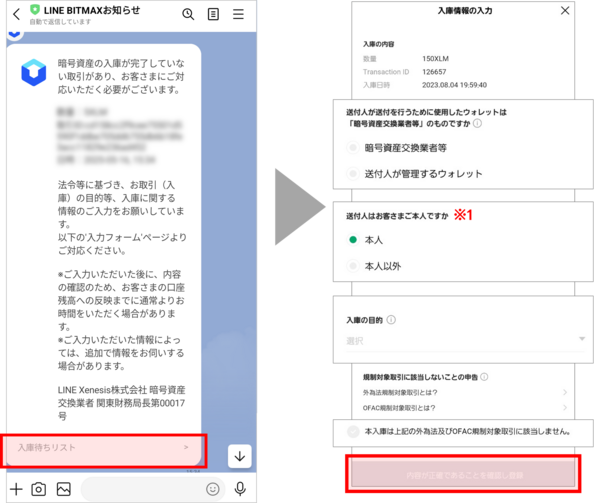The width and height of the screenshot is (600, 503).
Task: Open the camera from chat bar
Action: tap(39, 489)
